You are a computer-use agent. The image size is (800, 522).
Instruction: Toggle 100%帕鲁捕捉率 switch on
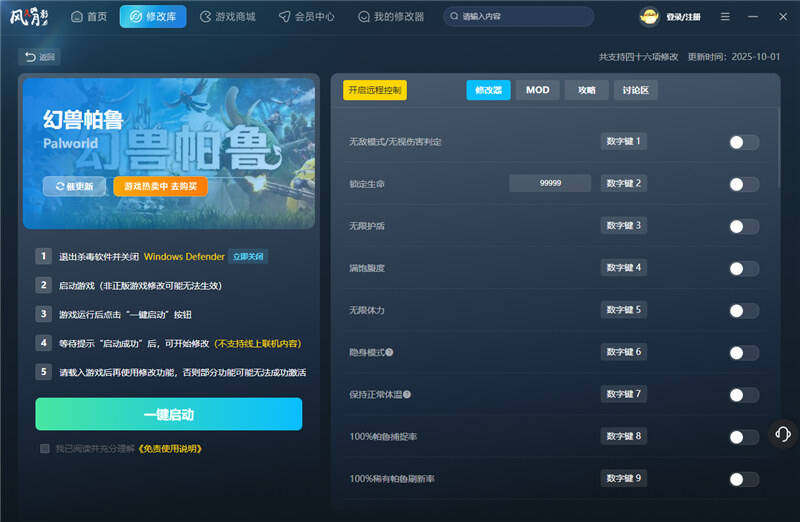click(743, 437)
